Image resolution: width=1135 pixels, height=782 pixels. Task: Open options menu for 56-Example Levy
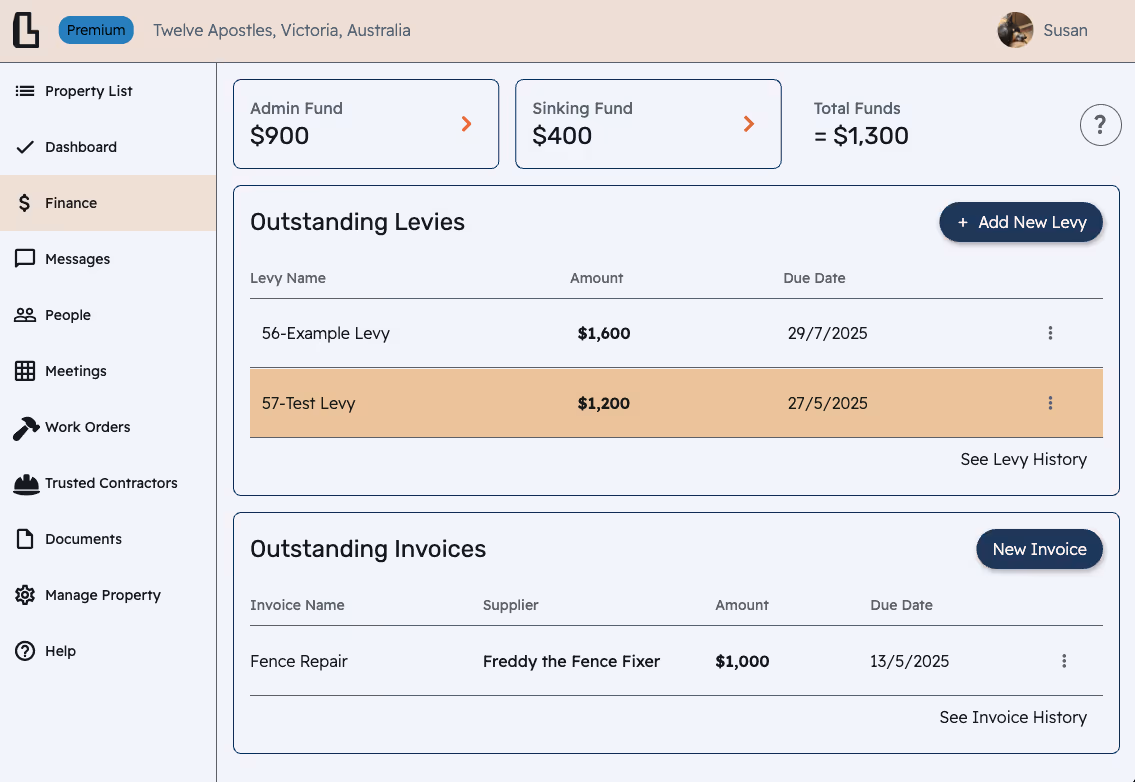tap(1050, 333)
